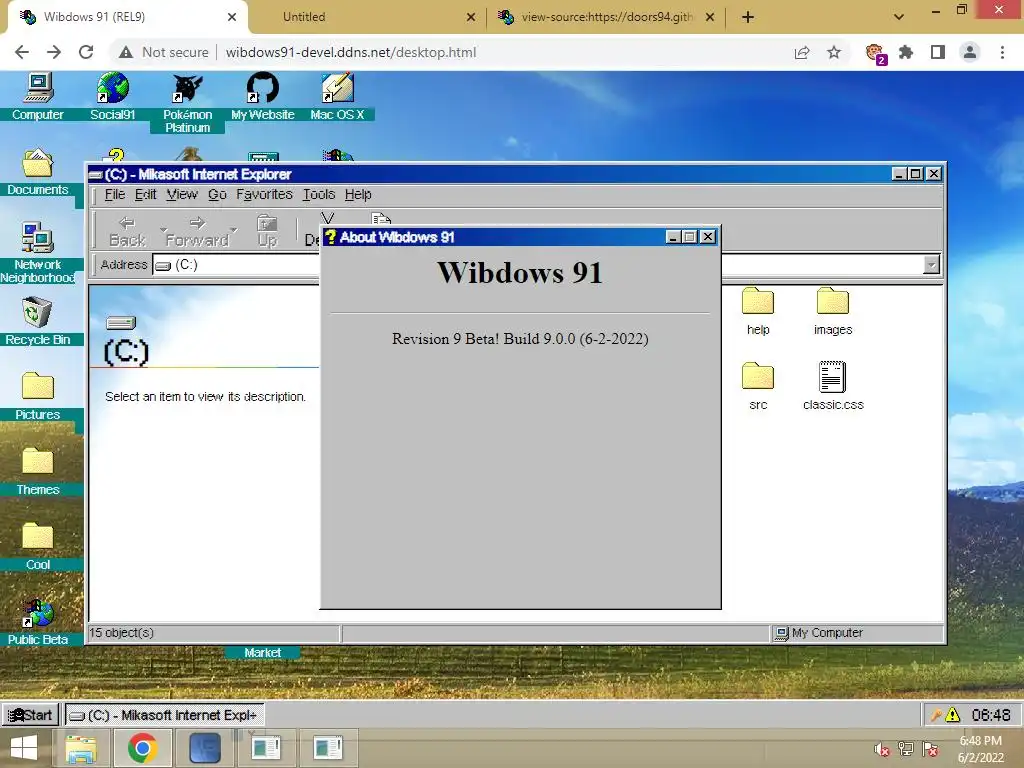Reload the page in Chrome

coord(86,52)
